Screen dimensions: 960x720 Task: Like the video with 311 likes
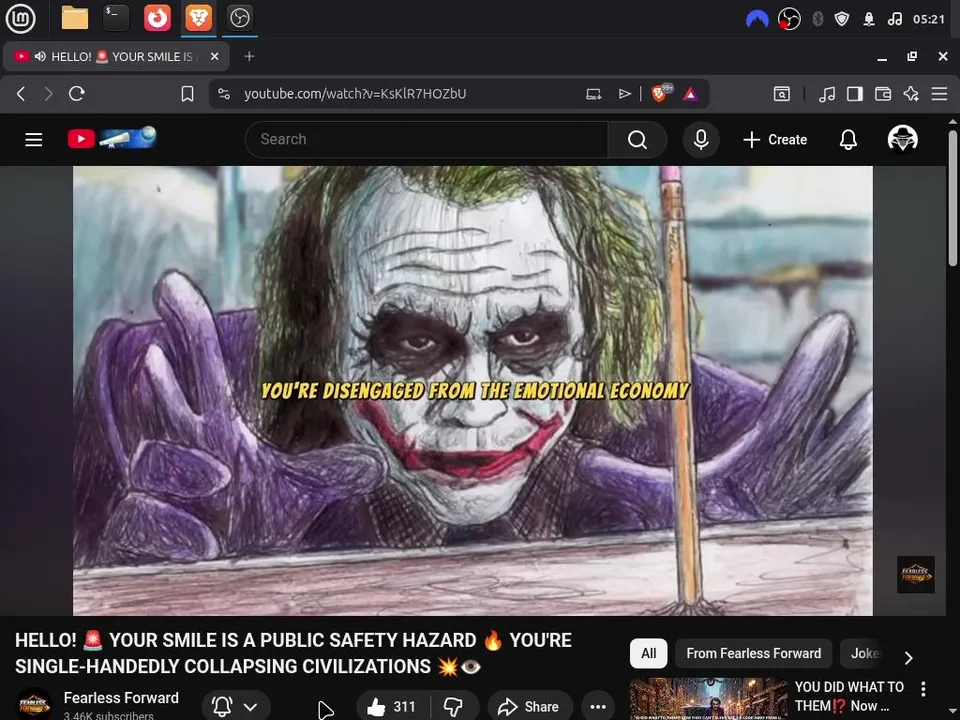tap(392, 707)
